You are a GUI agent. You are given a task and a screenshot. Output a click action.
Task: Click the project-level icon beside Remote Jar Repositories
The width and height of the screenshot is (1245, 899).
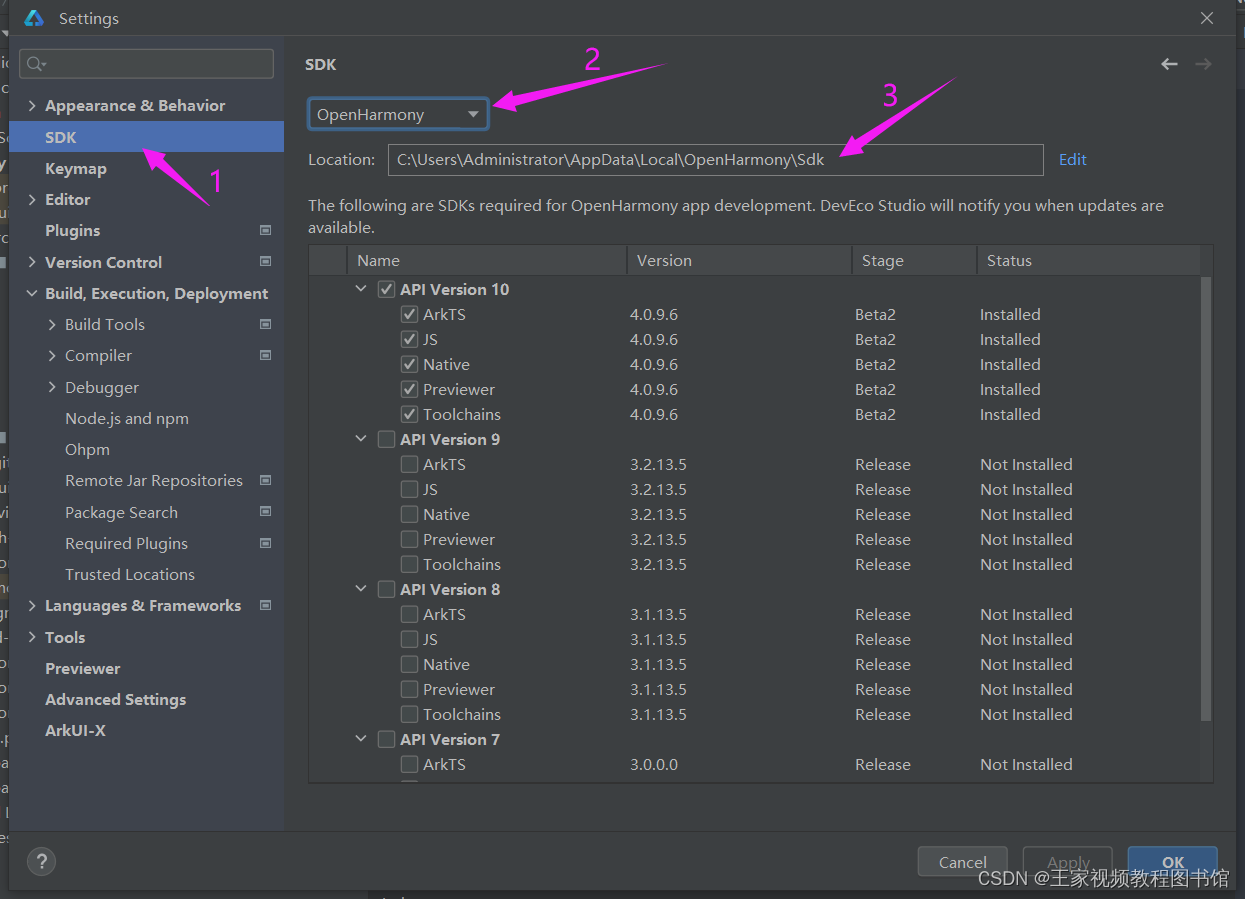coord(265,480)
